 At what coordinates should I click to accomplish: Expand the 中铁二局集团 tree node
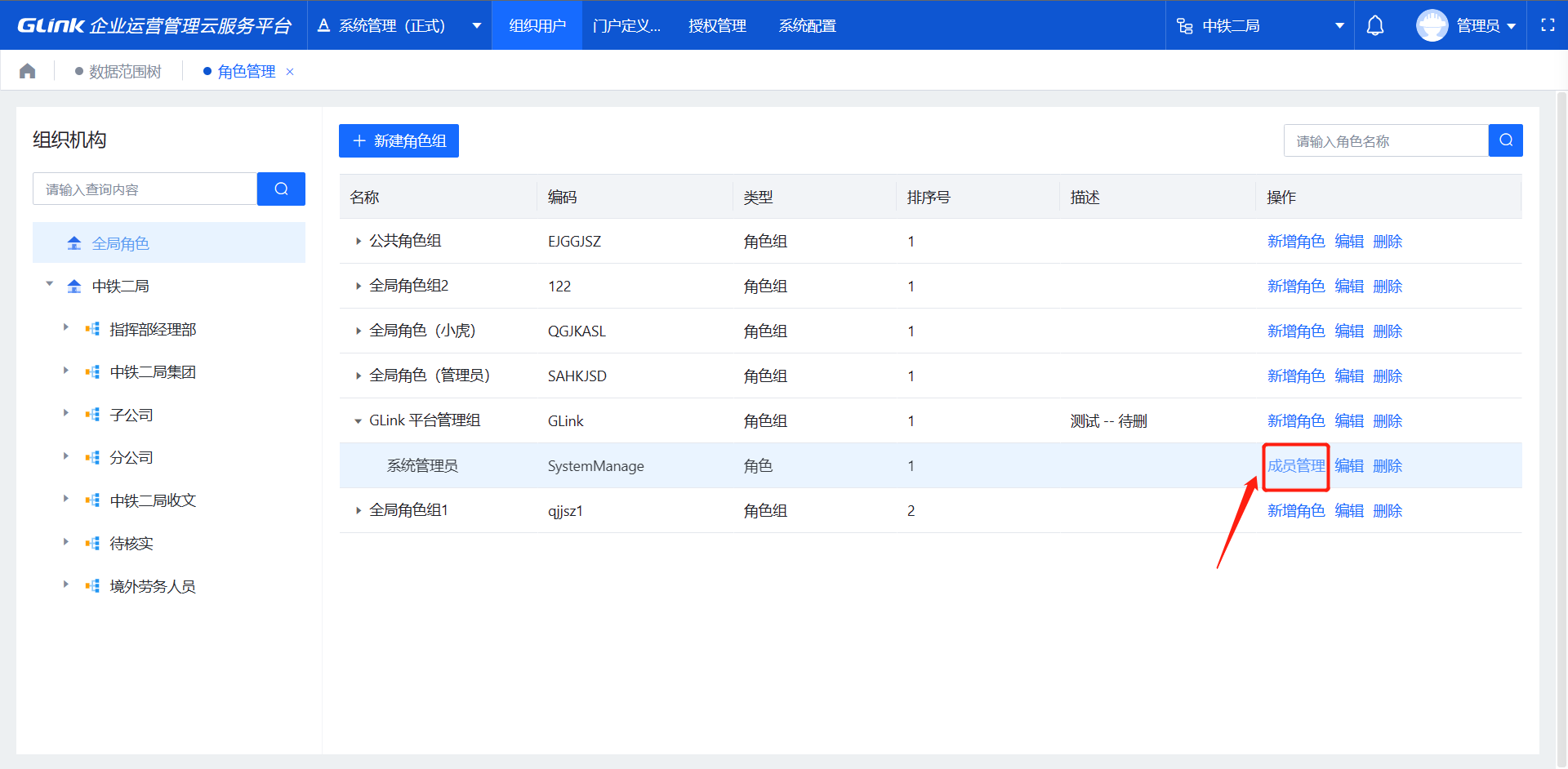tap(66, 371)
